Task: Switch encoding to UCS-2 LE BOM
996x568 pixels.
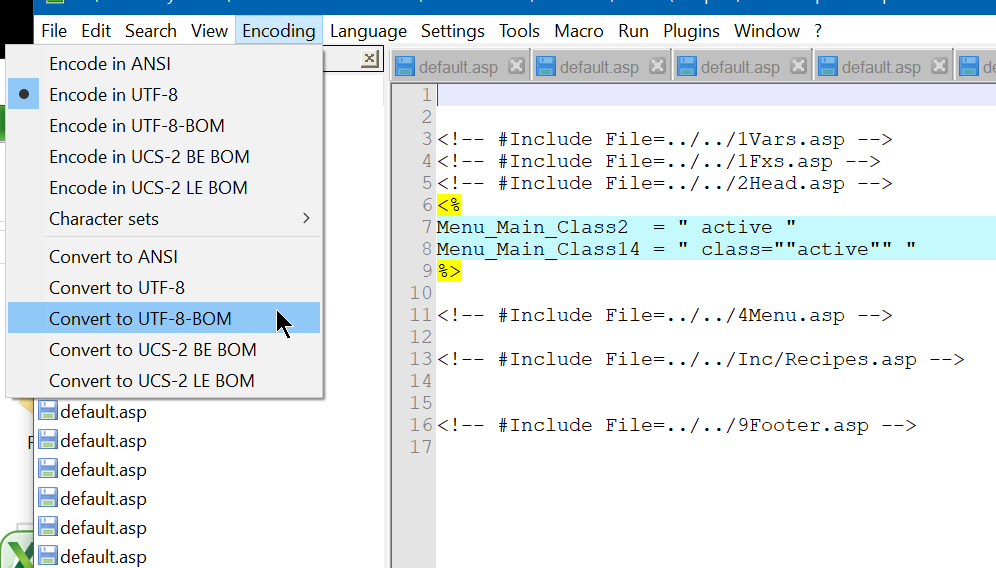Action: click(148, 188)
